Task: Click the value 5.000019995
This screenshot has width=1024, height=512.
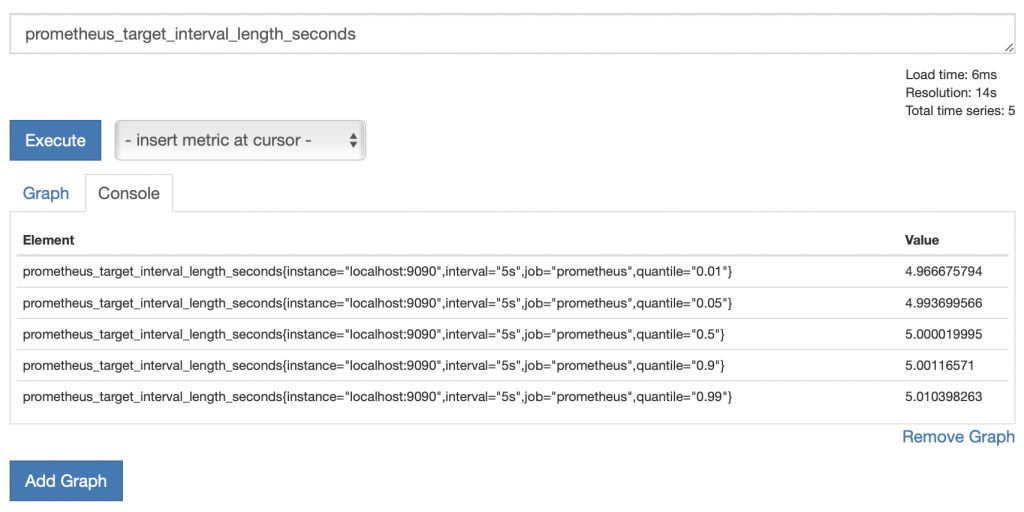Action: [944, 334]
